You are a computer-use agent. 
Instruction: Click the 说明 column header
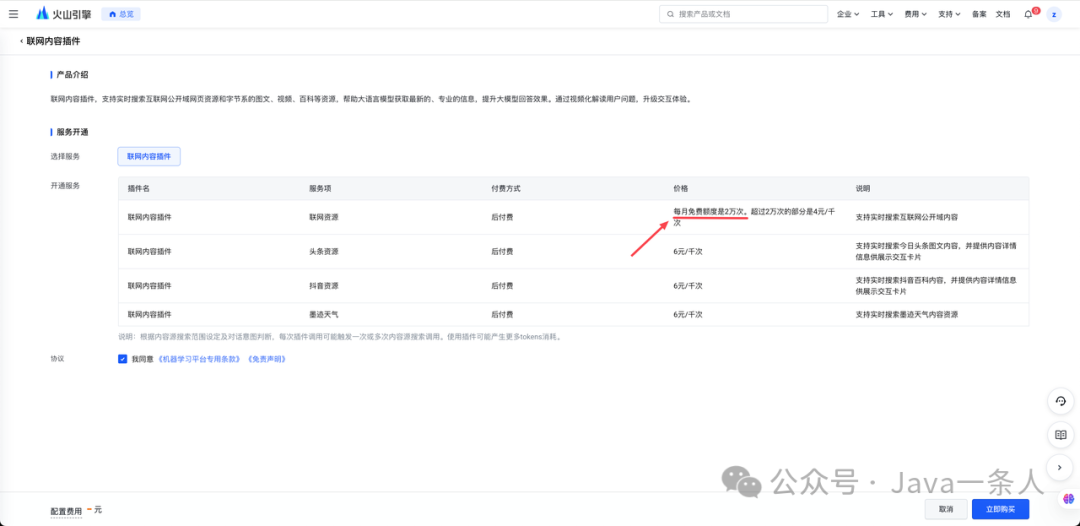862,188
